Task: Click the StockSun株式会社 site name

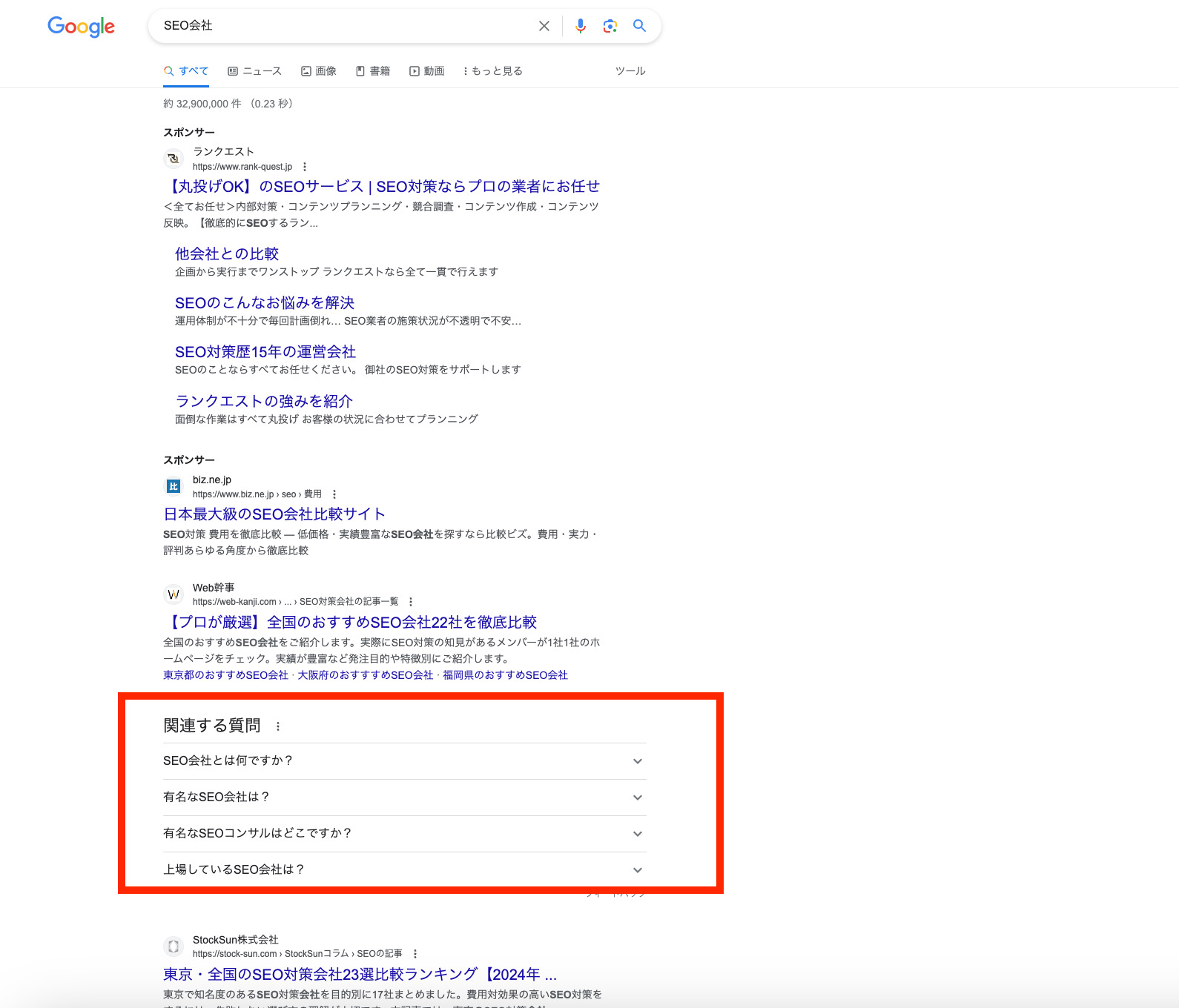Action: (x=236, y=940)
